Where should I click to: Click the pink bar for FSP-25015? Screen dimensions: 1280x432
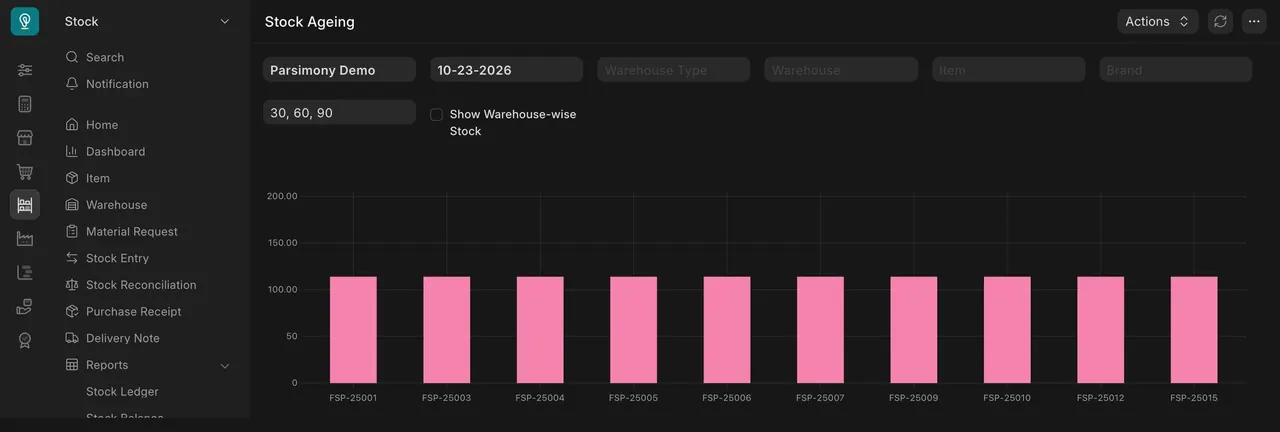coord(1194,330)
